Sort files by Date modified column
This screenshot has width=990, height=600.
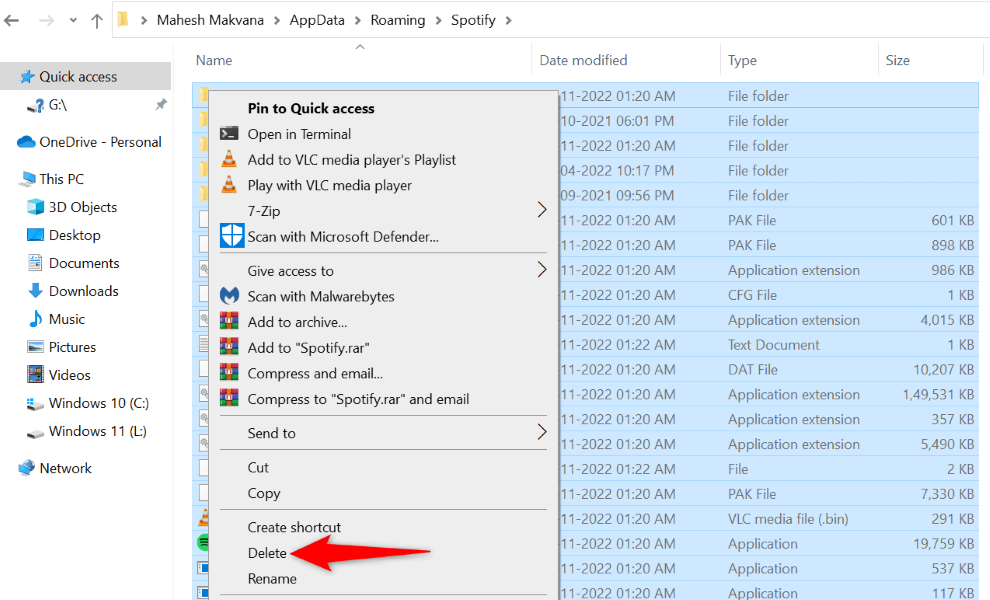583,60
